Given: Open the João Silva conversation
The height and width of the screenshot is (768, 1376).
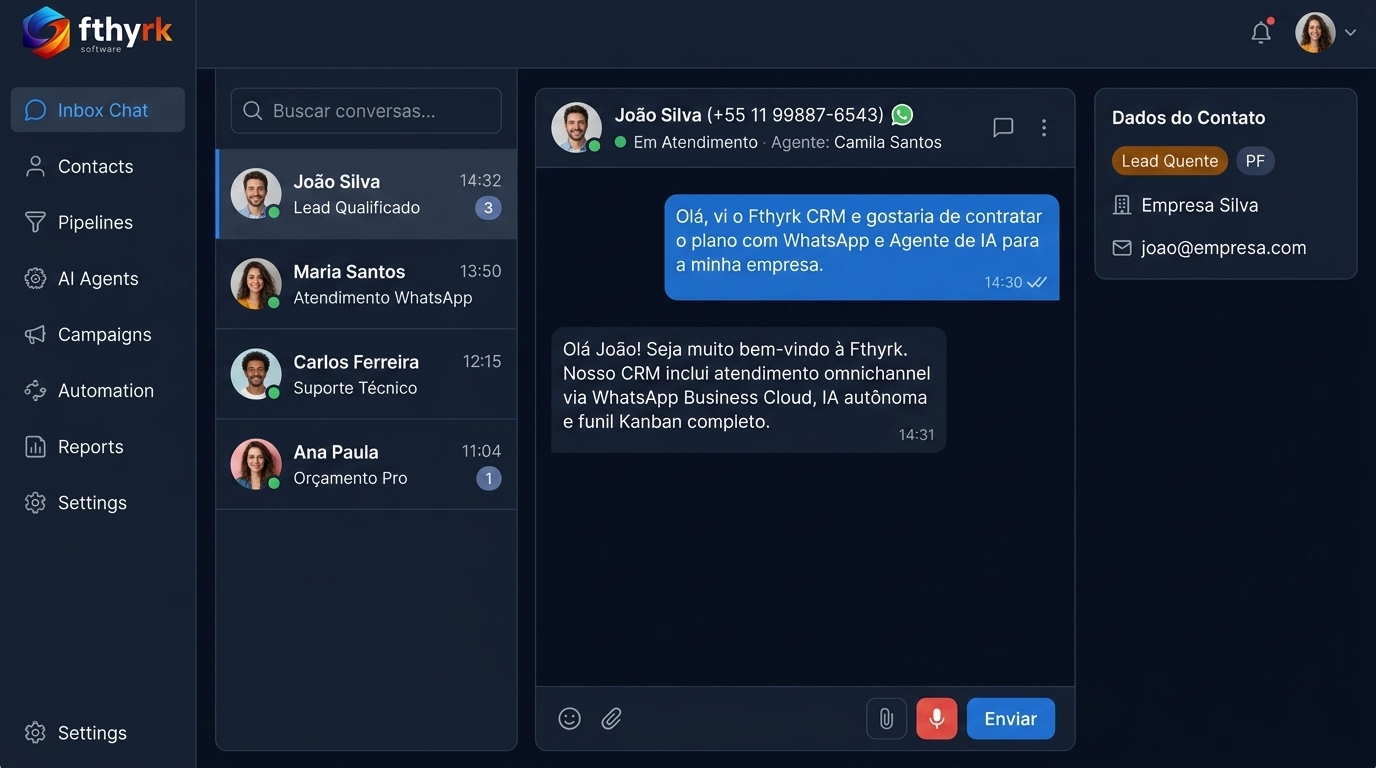Looking at the screenshot, I should (x=366, y=194).
